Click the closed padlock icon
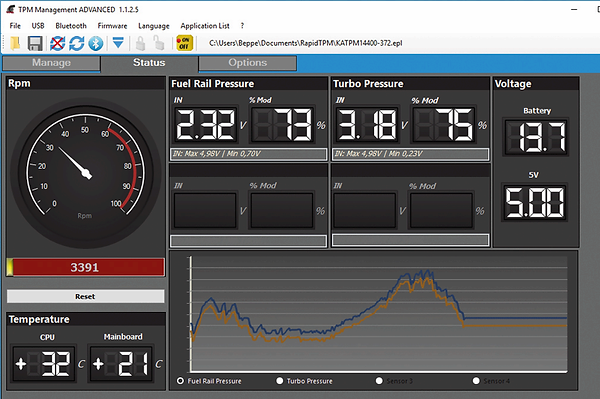Image resolution: width=600 pixels, height=399 pixels. (140, 43)
